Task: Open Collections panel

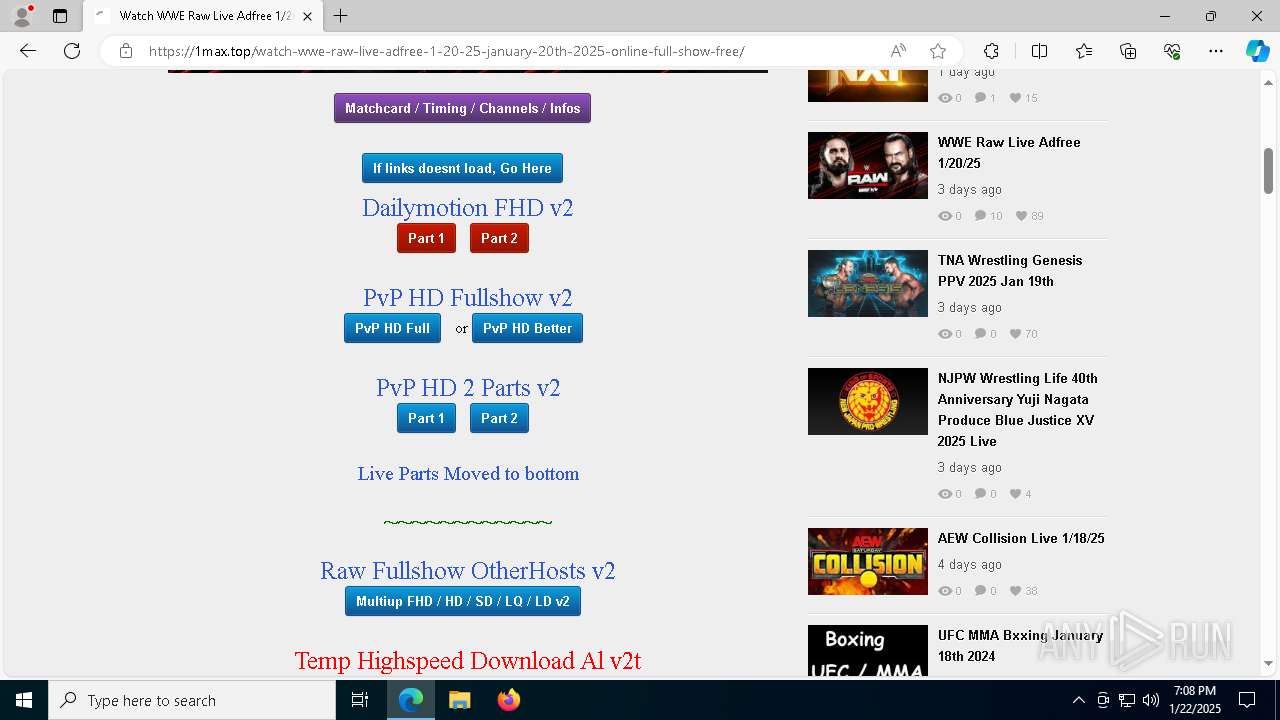Action: coord(1128,51)
